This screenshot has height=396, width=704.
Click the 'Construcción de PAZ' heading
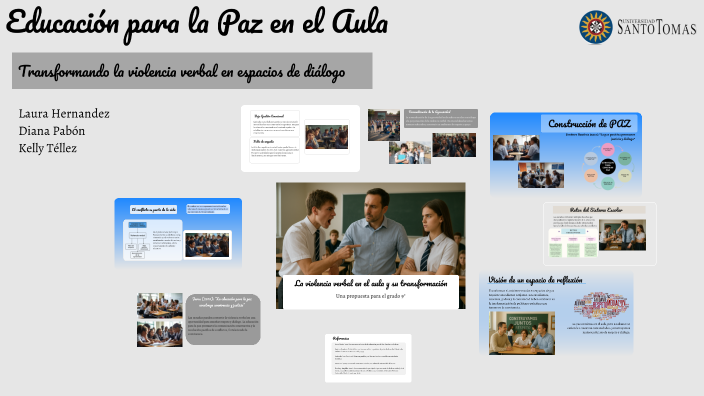(590, 123)
